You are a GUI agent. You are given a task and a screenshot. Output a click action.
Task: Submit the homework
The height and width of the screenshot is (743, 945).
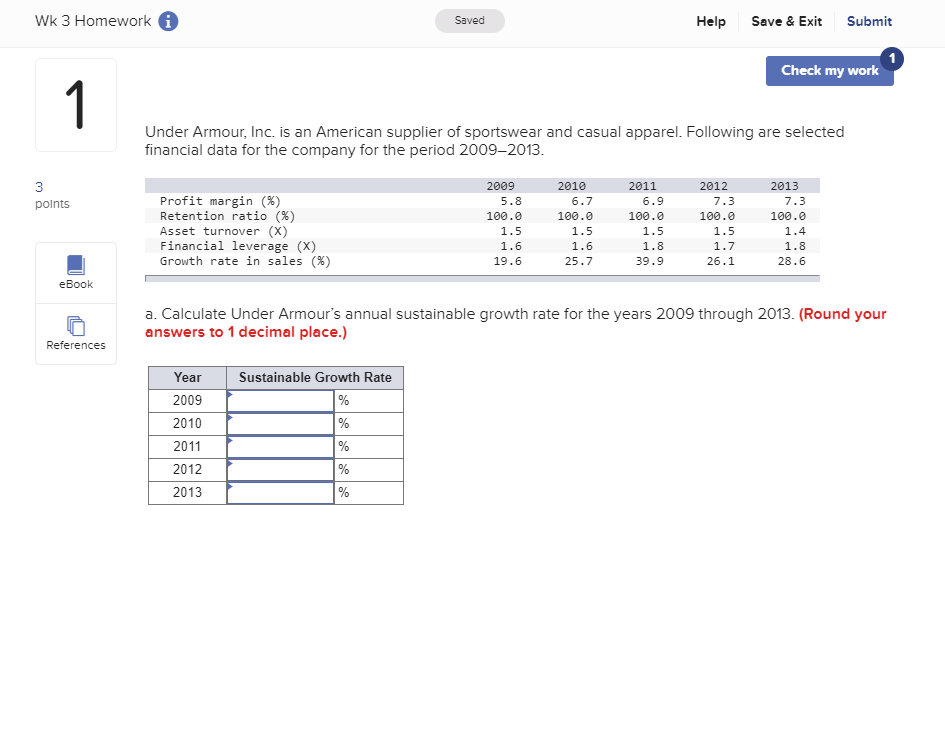coord(868,21)
